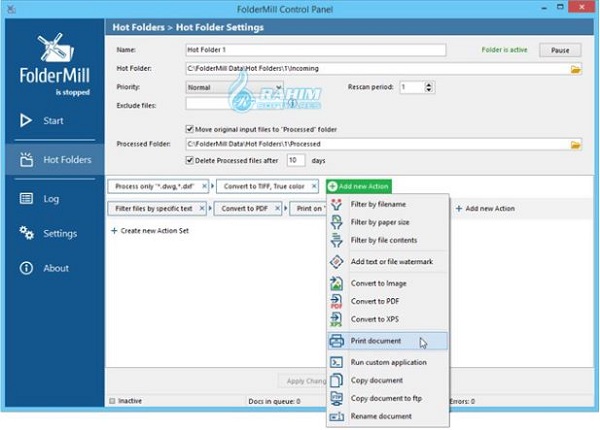Pause the active hot folder
Viewport: 600px width, 430px height.
click(x=560, y=50)
